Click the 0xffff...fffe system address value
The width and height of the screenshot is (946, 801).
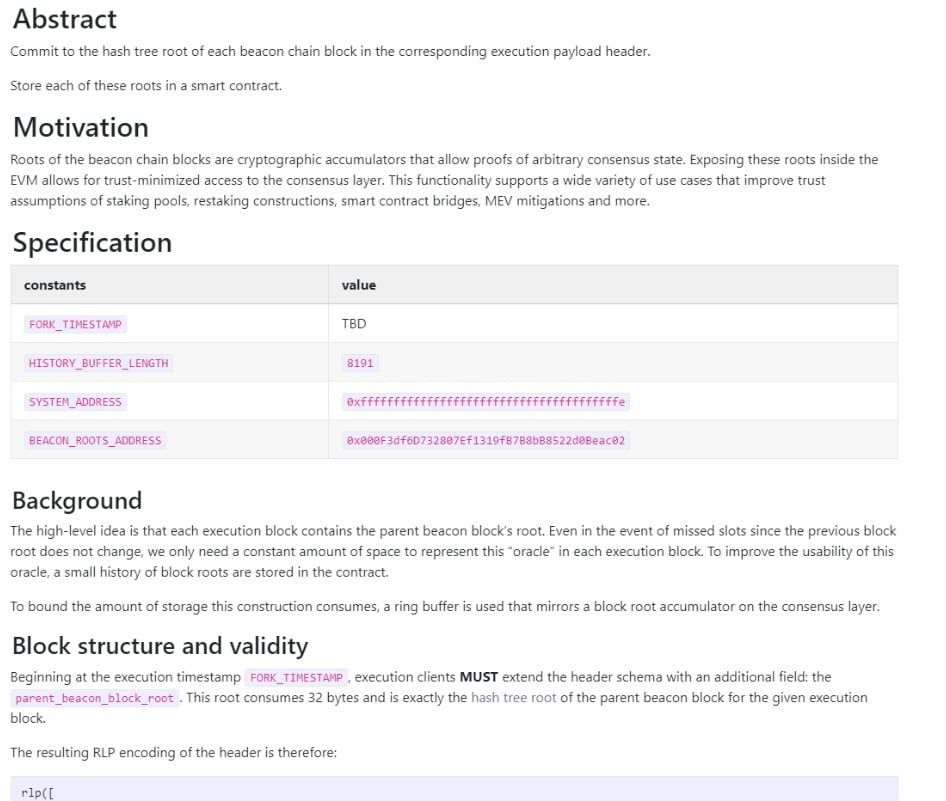tap(486, 402)
